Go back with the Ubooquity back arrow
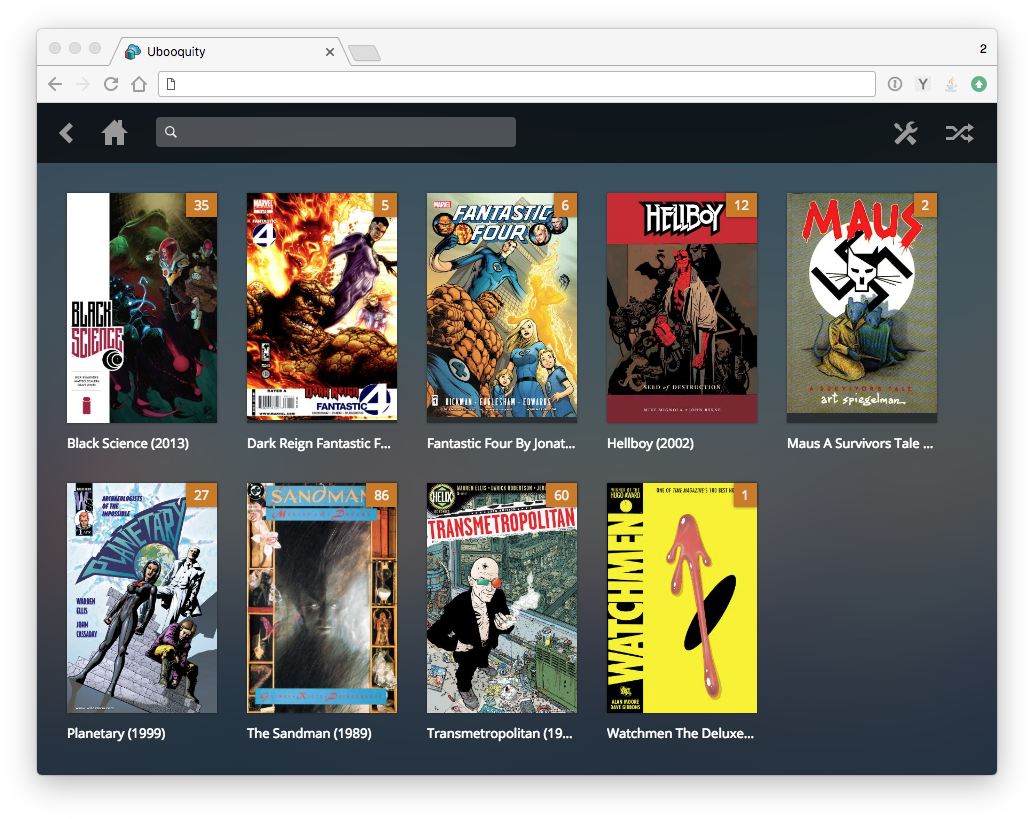 (67, 133)
